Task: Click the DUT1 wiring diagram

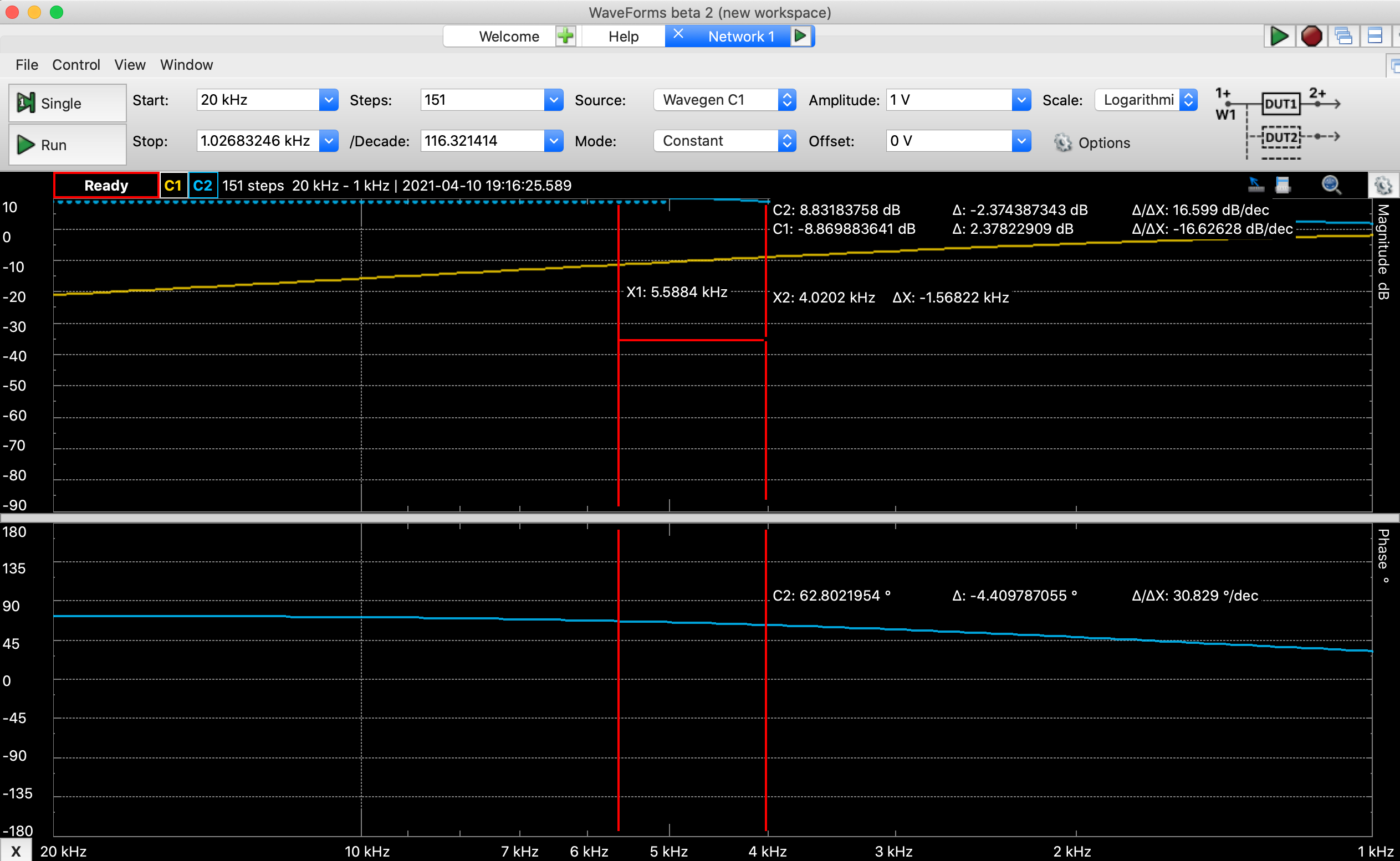Action: [x=1280, y=104]
